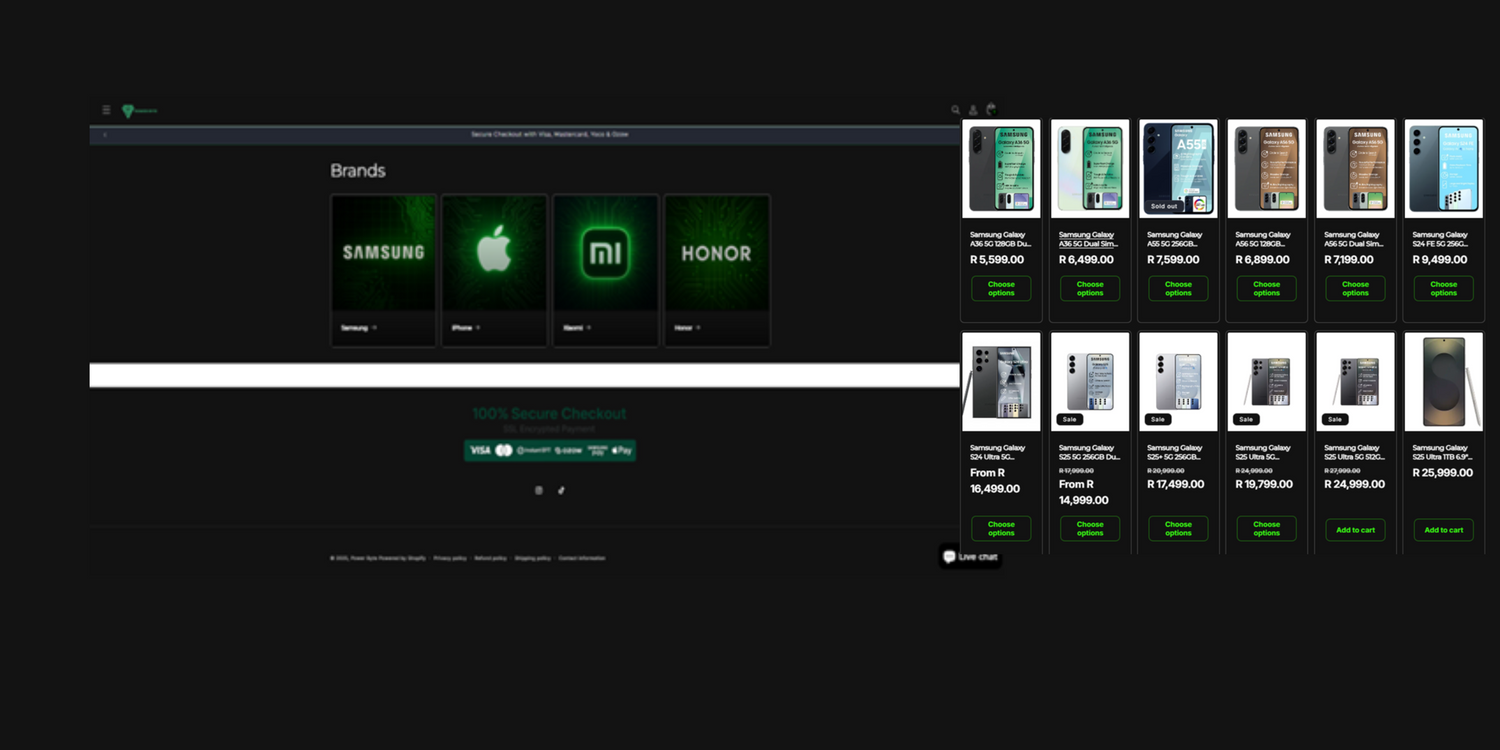Open the account profile icon
Image resolution: width=1500 pixels, height=750 pixels.
coord(973,110)
